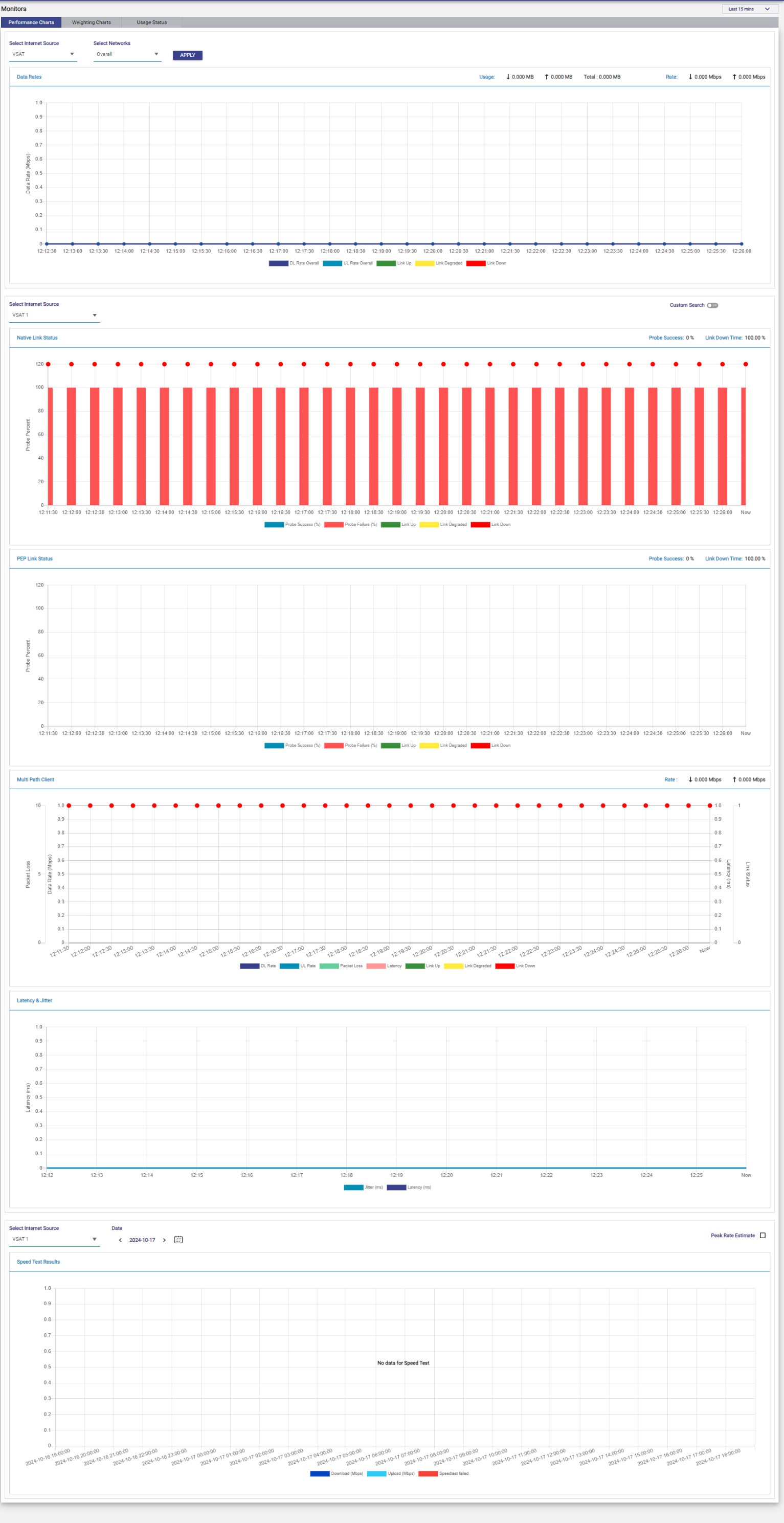Select the Performance Charts tab
The width and height of the screenshot is (784, 1523).
coord(31,23)
